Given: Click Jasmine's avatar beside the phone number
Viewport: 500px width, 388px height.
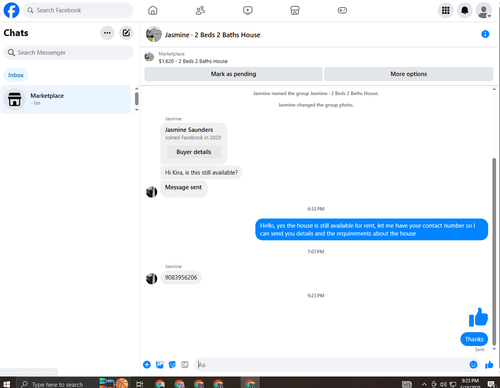Looking at the screenshot, I should 152,278.
